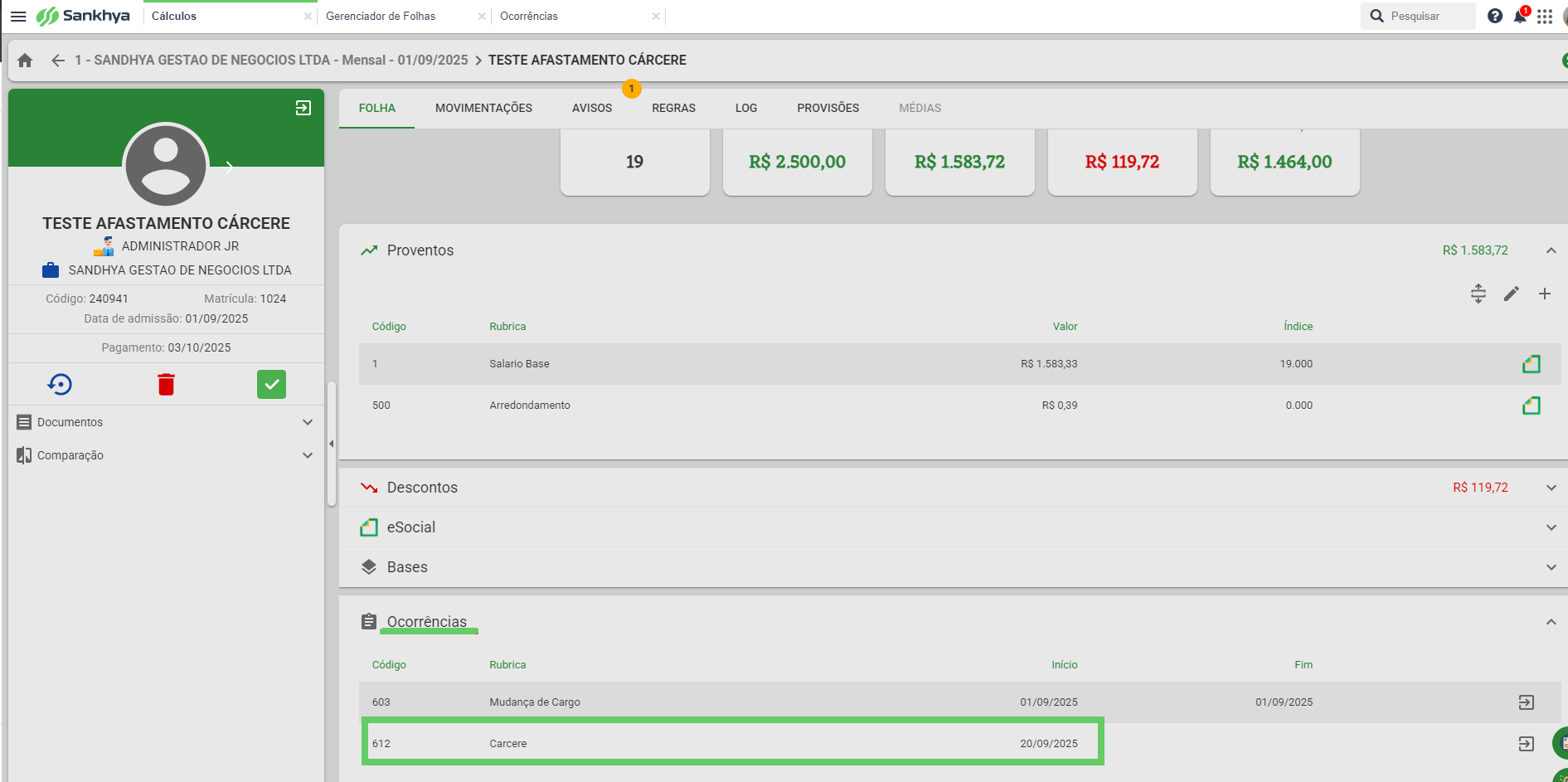Click the pencil edit icon in Proventos
The height and width of the screenshot is (782, 1568).
point(1511,294)
